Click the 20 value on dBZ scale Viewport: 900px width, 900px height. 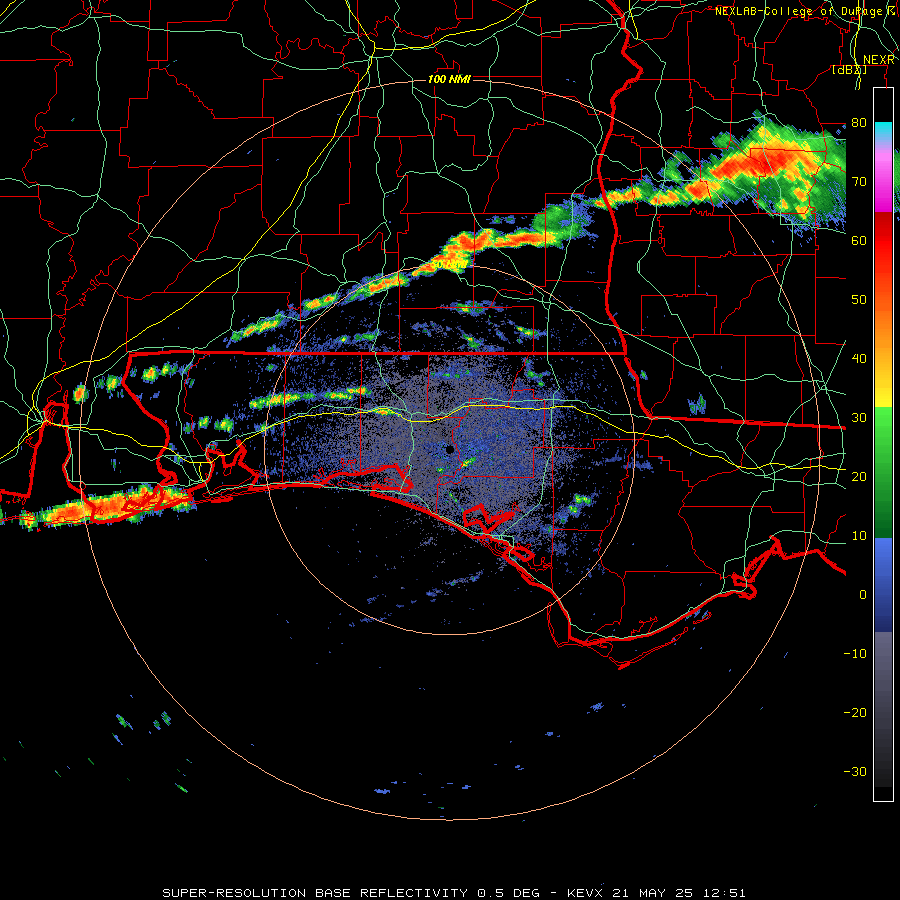click(859, 476)
